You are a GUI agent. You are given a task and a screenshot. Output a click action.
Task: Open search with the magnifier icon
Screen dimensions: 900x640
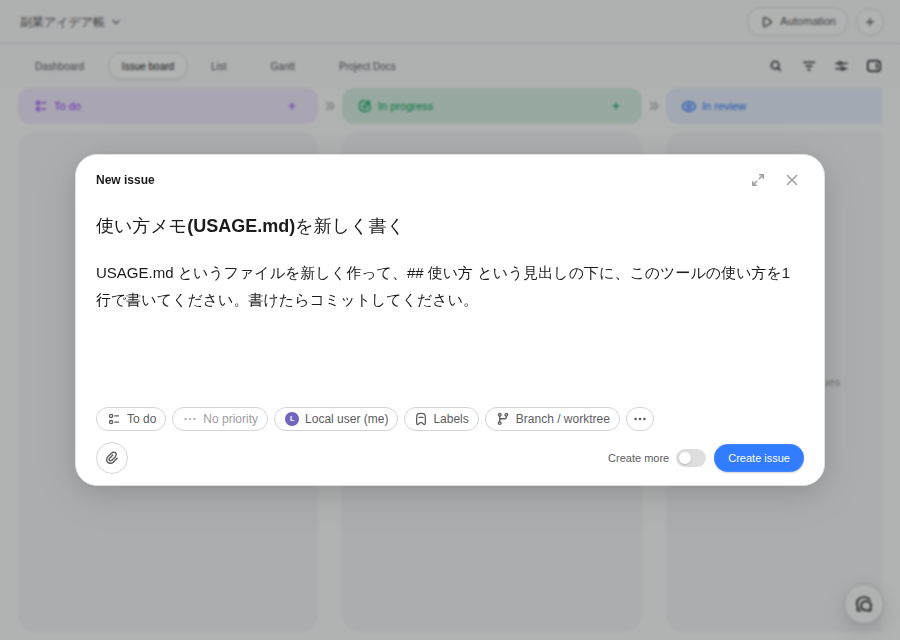click(775, 66)
